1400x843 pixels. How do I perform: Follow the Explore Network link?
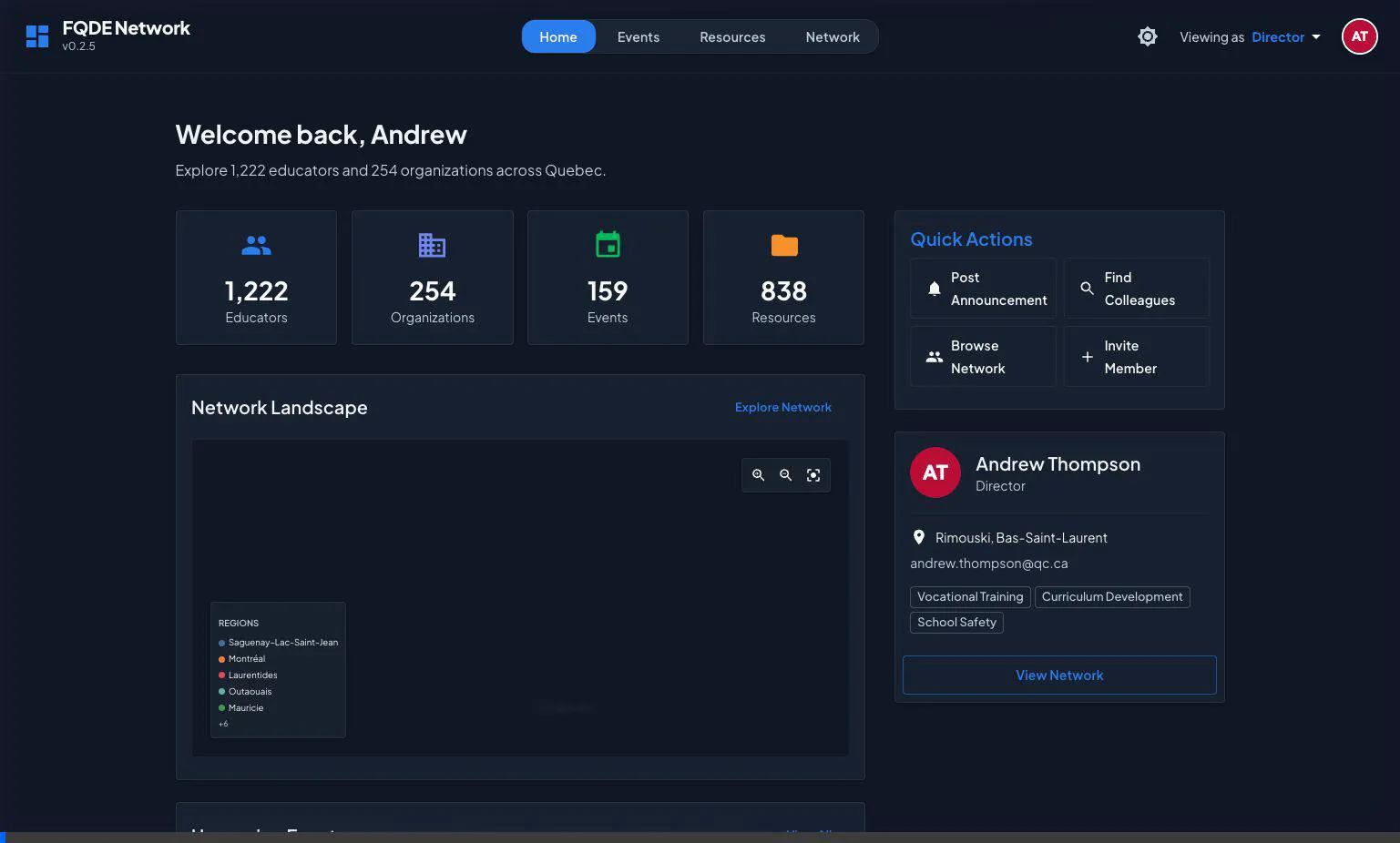(x=782, y=407)
